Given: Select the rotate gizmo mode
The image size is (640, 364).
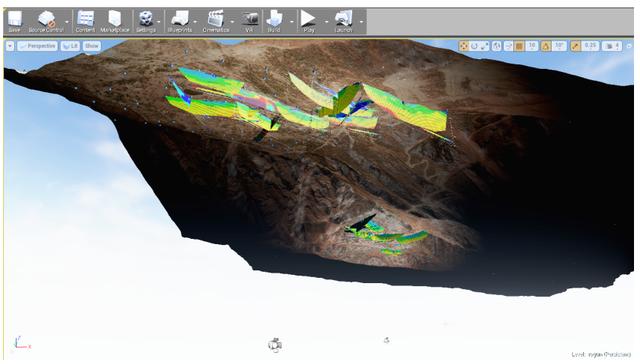Looking at the screenshot, I should pos(474,46).
